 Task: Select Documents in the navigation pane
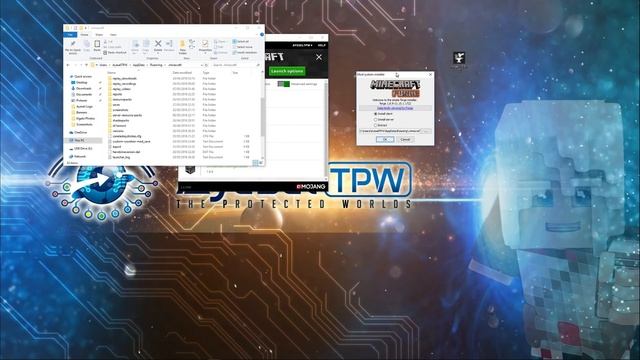[84, 94]
